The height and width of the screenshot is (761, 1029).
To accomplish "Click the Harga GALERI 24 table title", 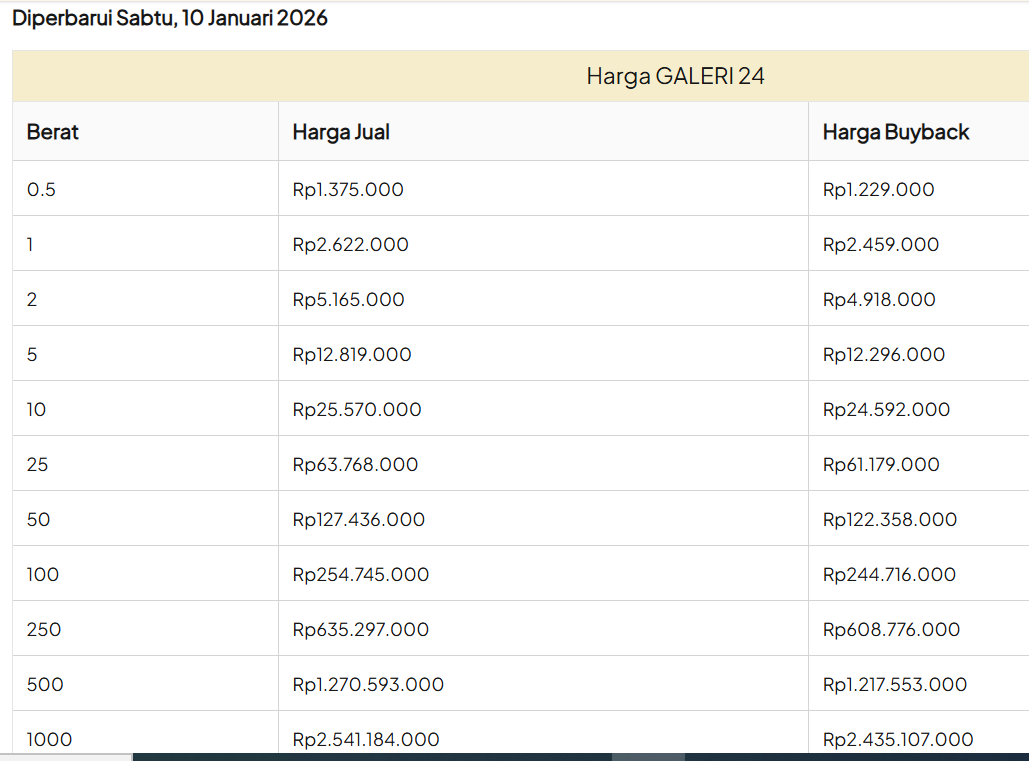I will click(675, 77).
